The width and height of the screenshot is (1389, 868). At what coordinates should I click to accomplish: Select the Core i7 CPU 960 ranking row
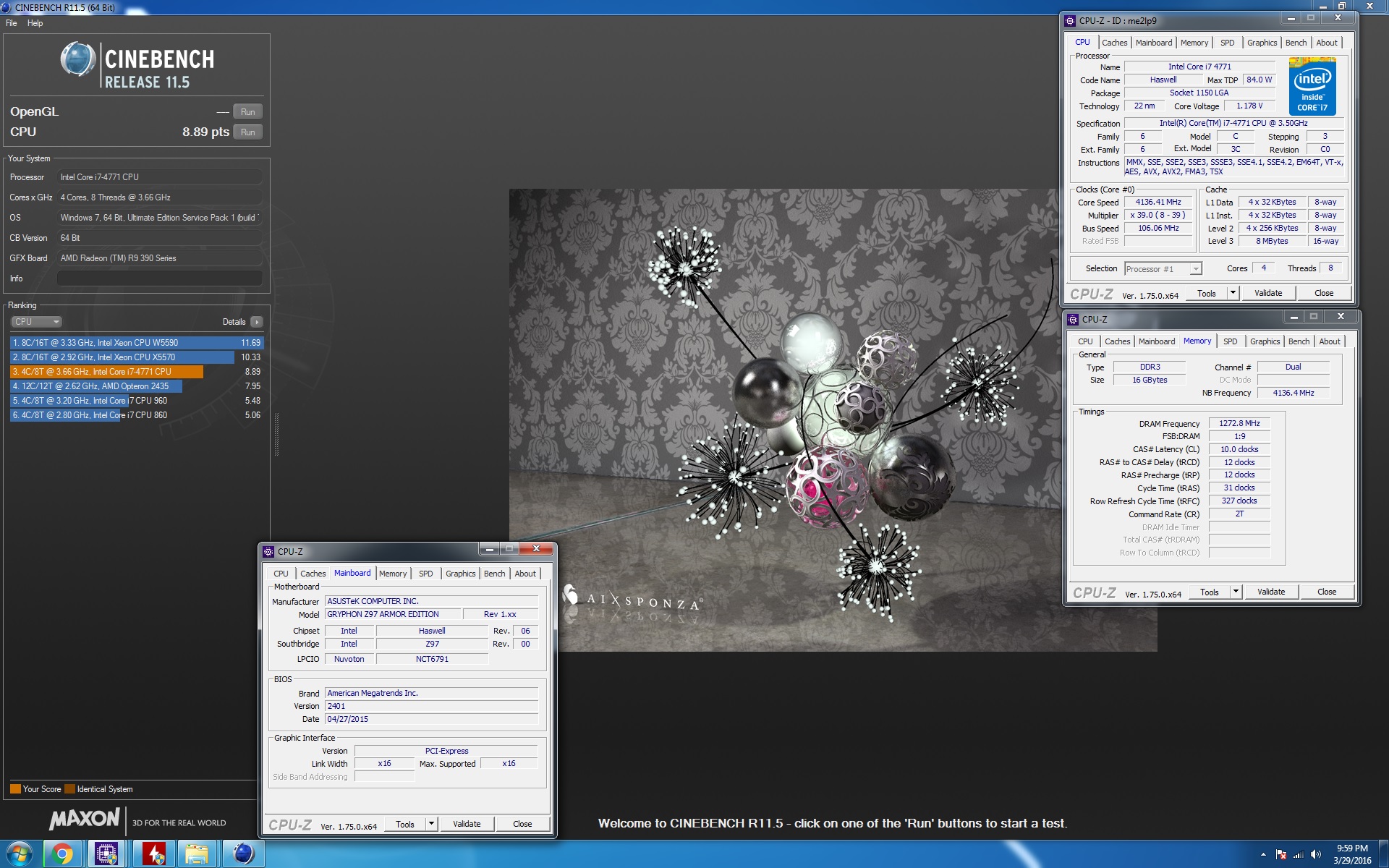pyautogui.click(x=137, y=401)
